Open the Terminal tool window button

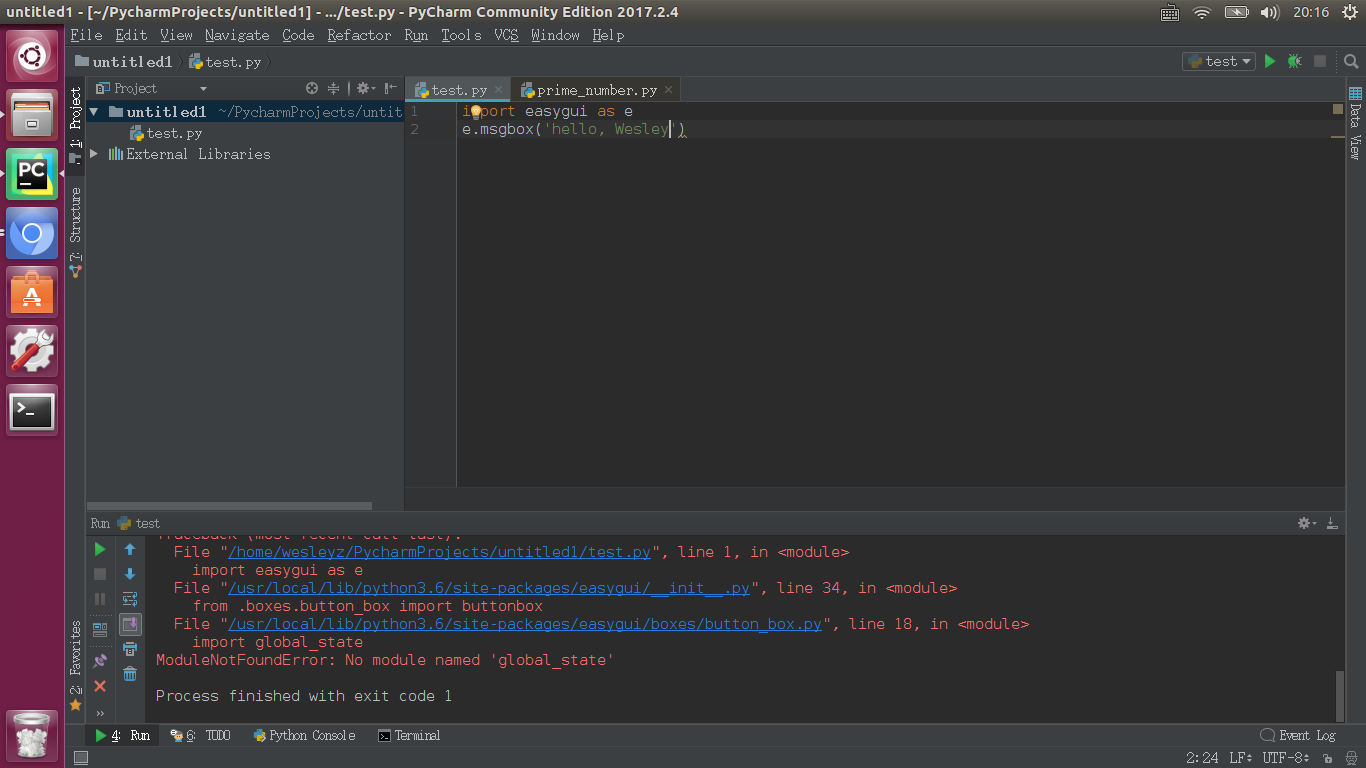pos(409,735)
